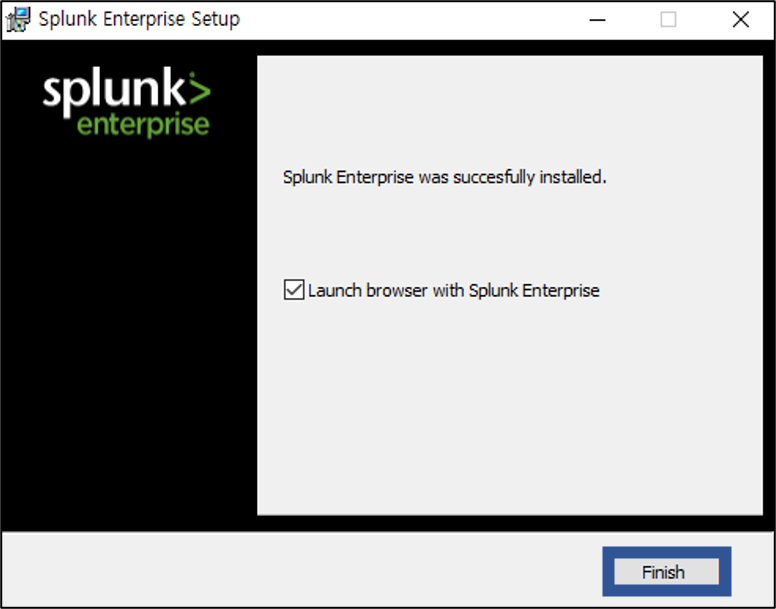The image size is (776, 609).
Task: Click the green enterprise word in the logo
Action: pyautogui.click(x=144, y=126)
